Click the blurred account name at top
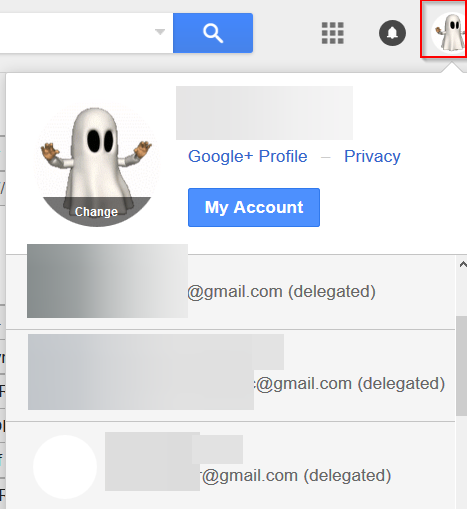 264,113
